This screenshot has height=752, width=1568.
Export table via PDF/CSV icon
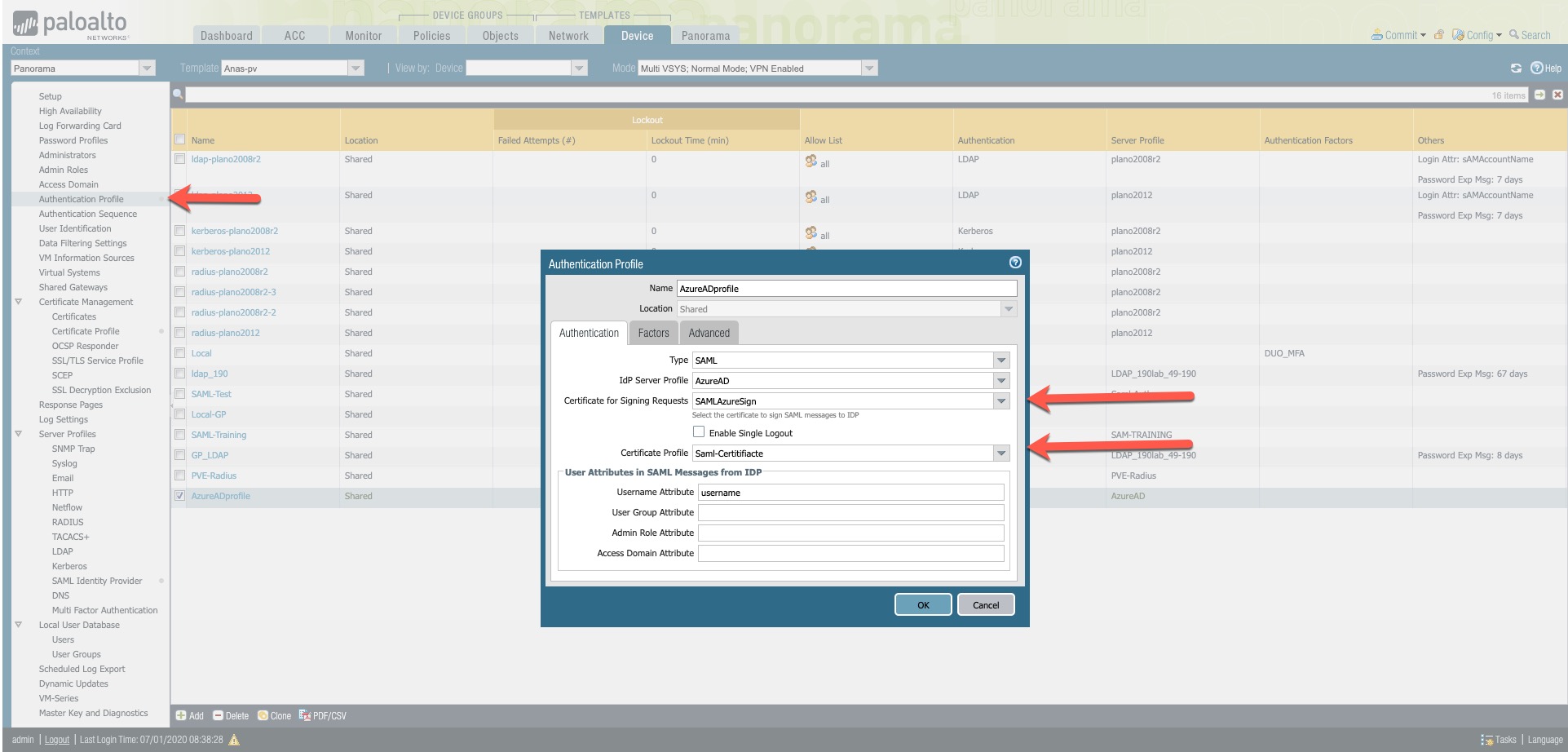[305, 716]
